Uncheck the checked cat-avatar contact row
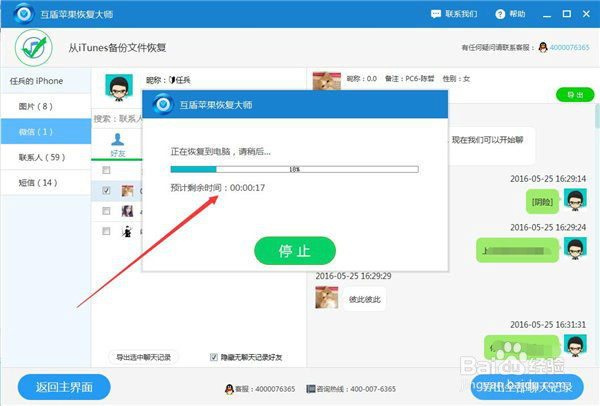This screenshot has width=600, height=406. pos(106,190)
